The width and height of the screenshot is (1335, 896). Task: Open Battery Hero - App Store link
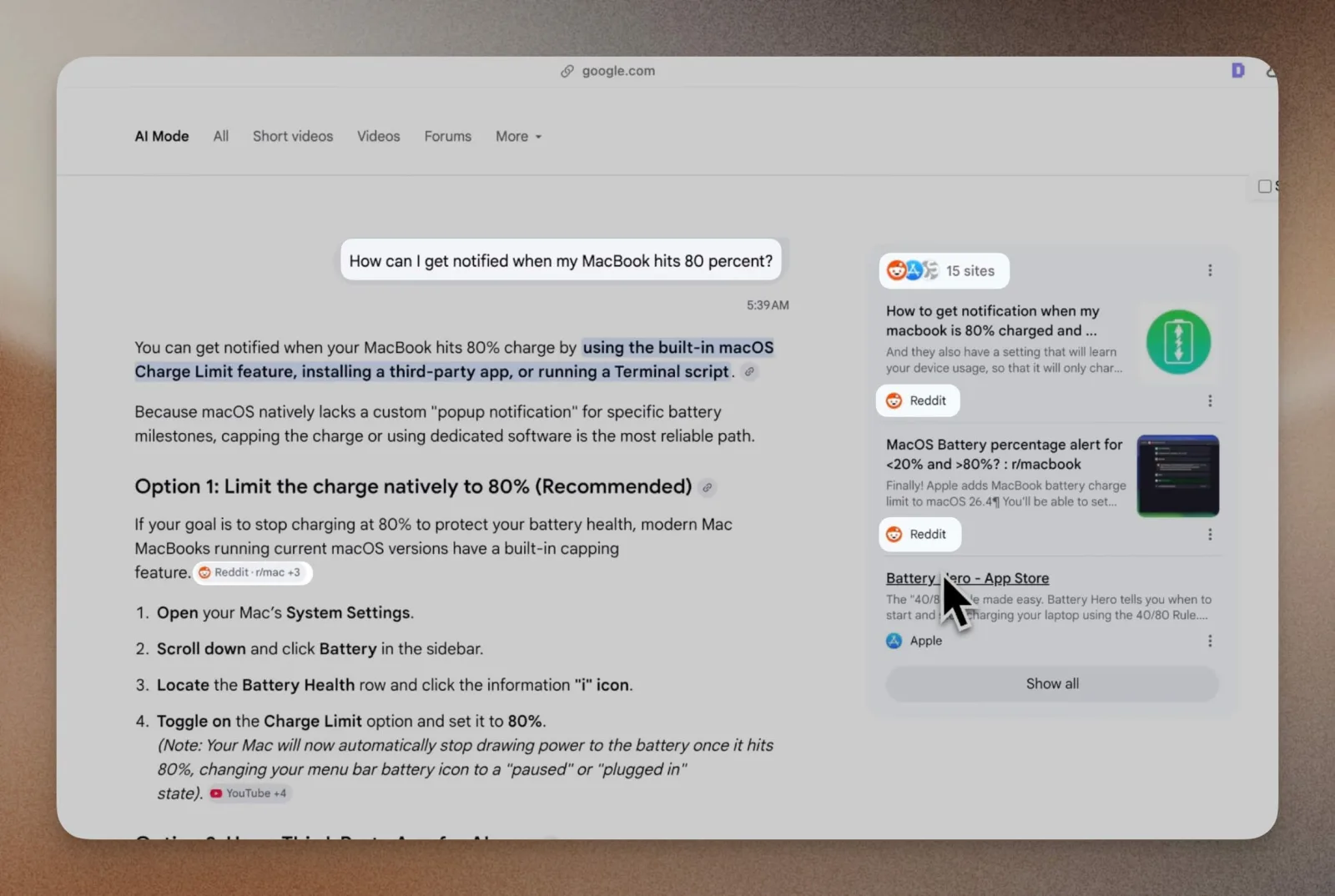click(x=967, y=578)
